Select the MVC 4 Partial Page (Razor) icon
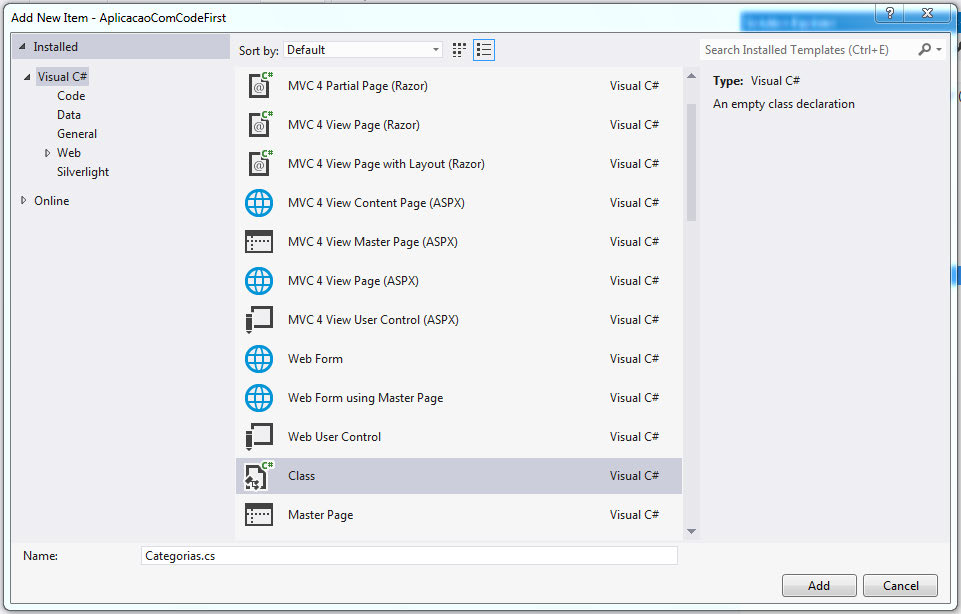 259,86
